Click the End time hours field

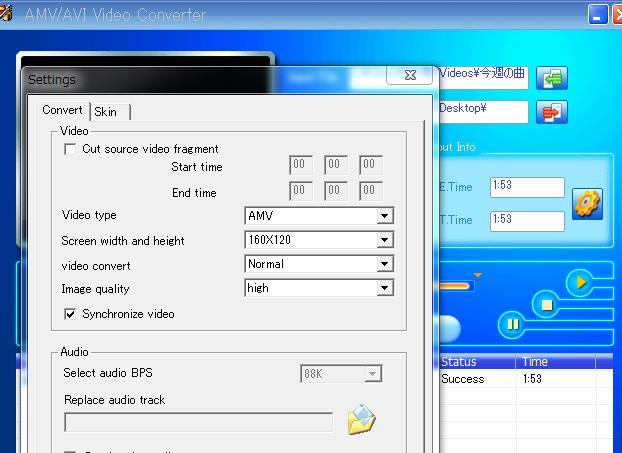(301, 191)
